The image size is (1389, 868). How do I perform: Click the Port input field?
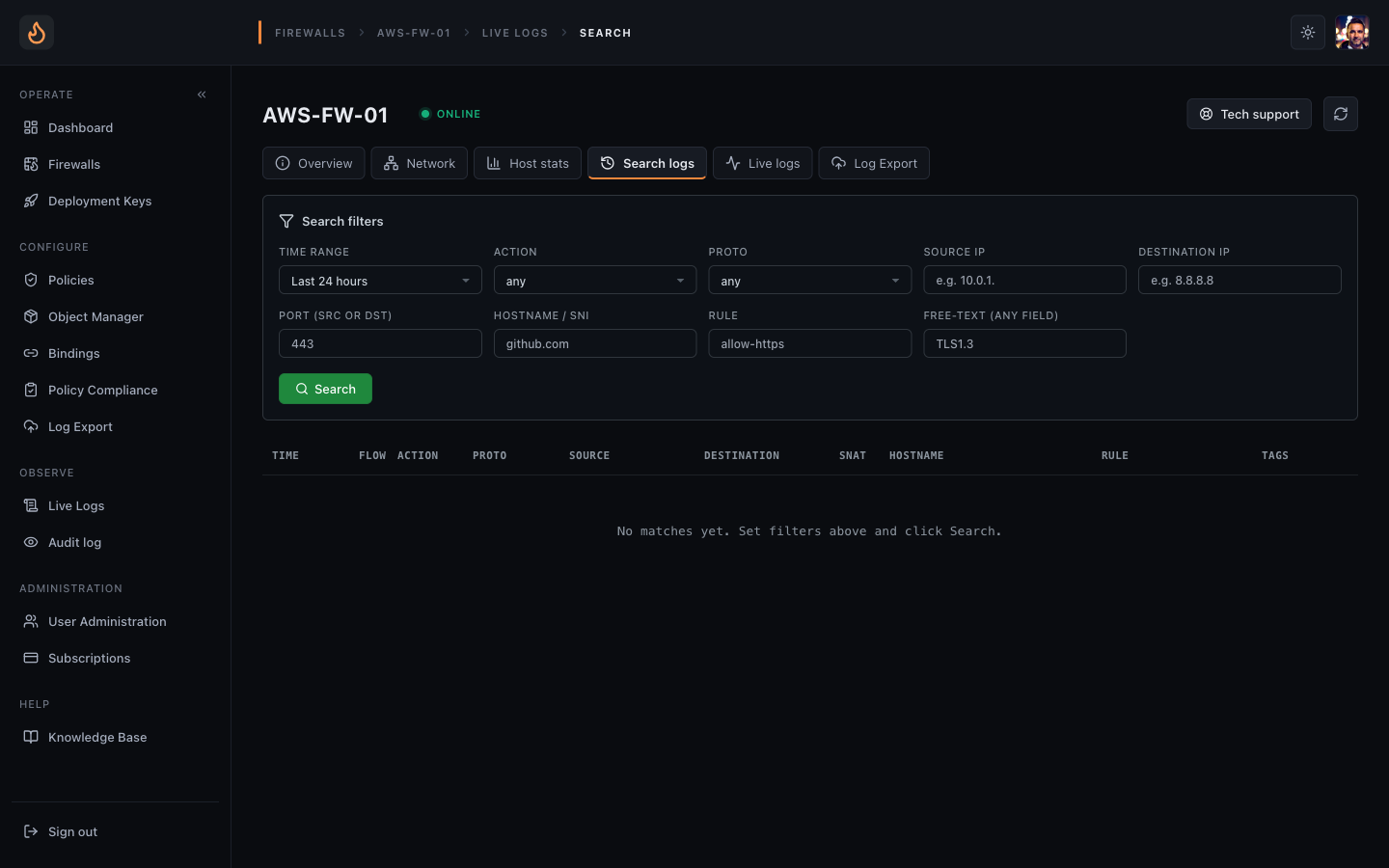click(380, 343)
